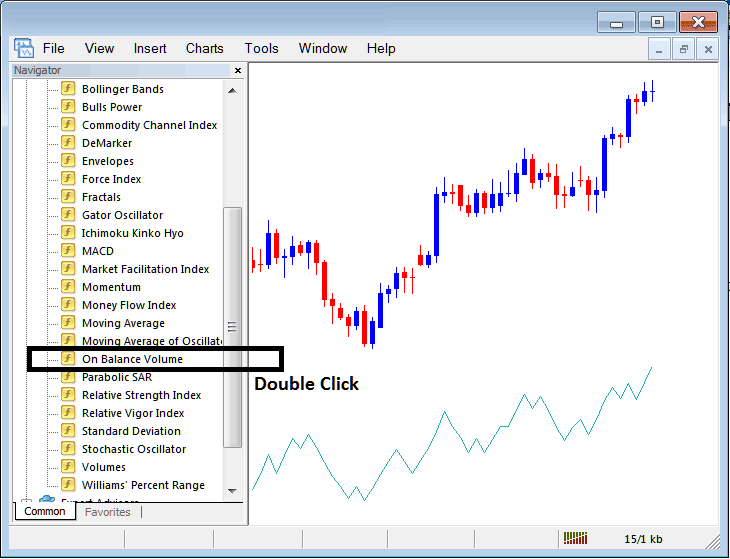Select the Relative Strength Index entry
Screen dimensions: 730x559
tap(142, 395)
